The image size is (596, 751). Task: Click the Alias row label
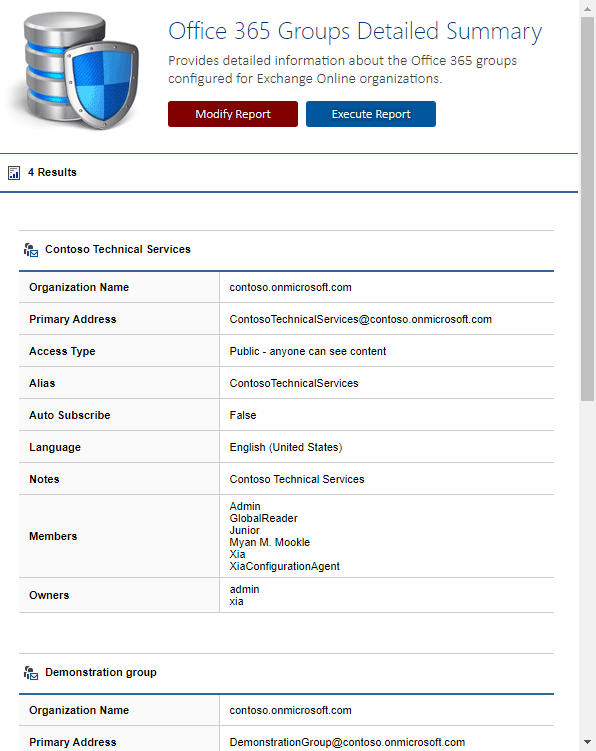[x=42, y=383]
